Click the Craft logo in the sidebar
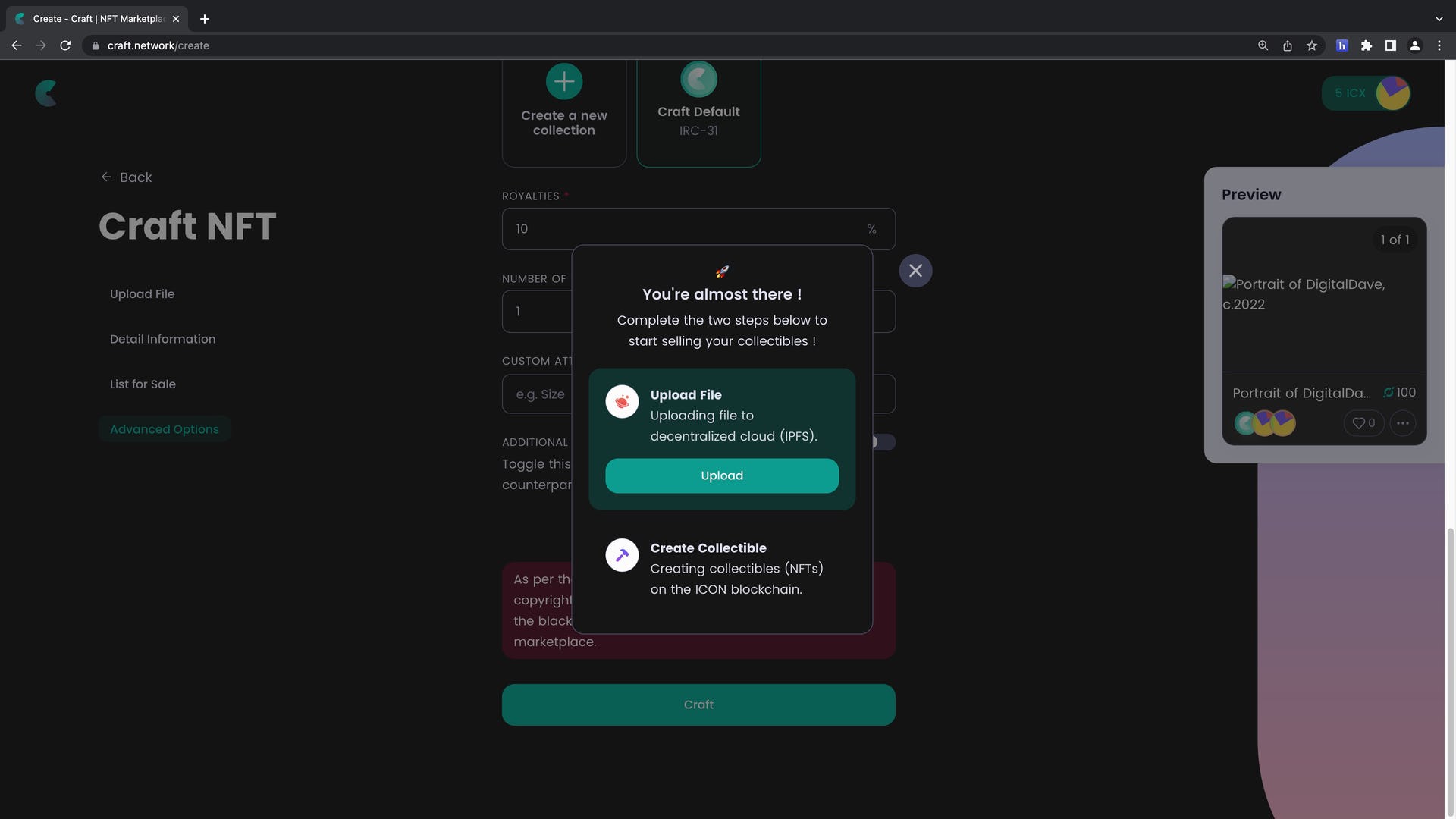The image size is (1456, 819). (46, 93)
